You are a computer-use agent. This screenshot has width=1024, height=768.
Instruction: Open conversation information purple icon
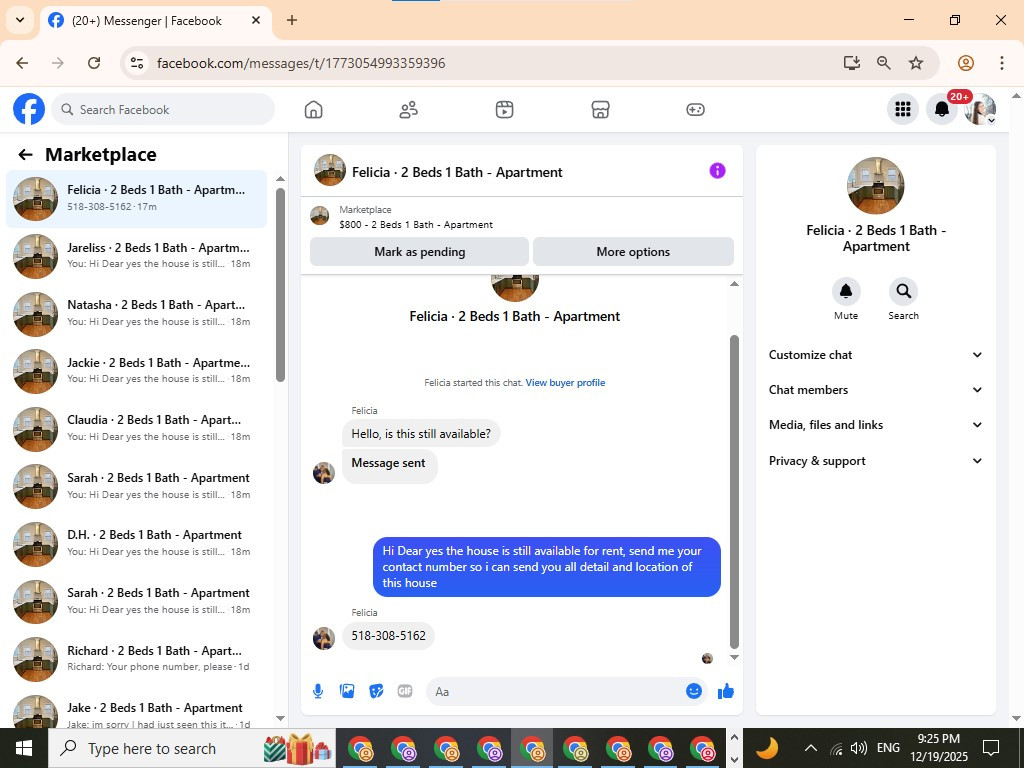(x=717, y=170)
